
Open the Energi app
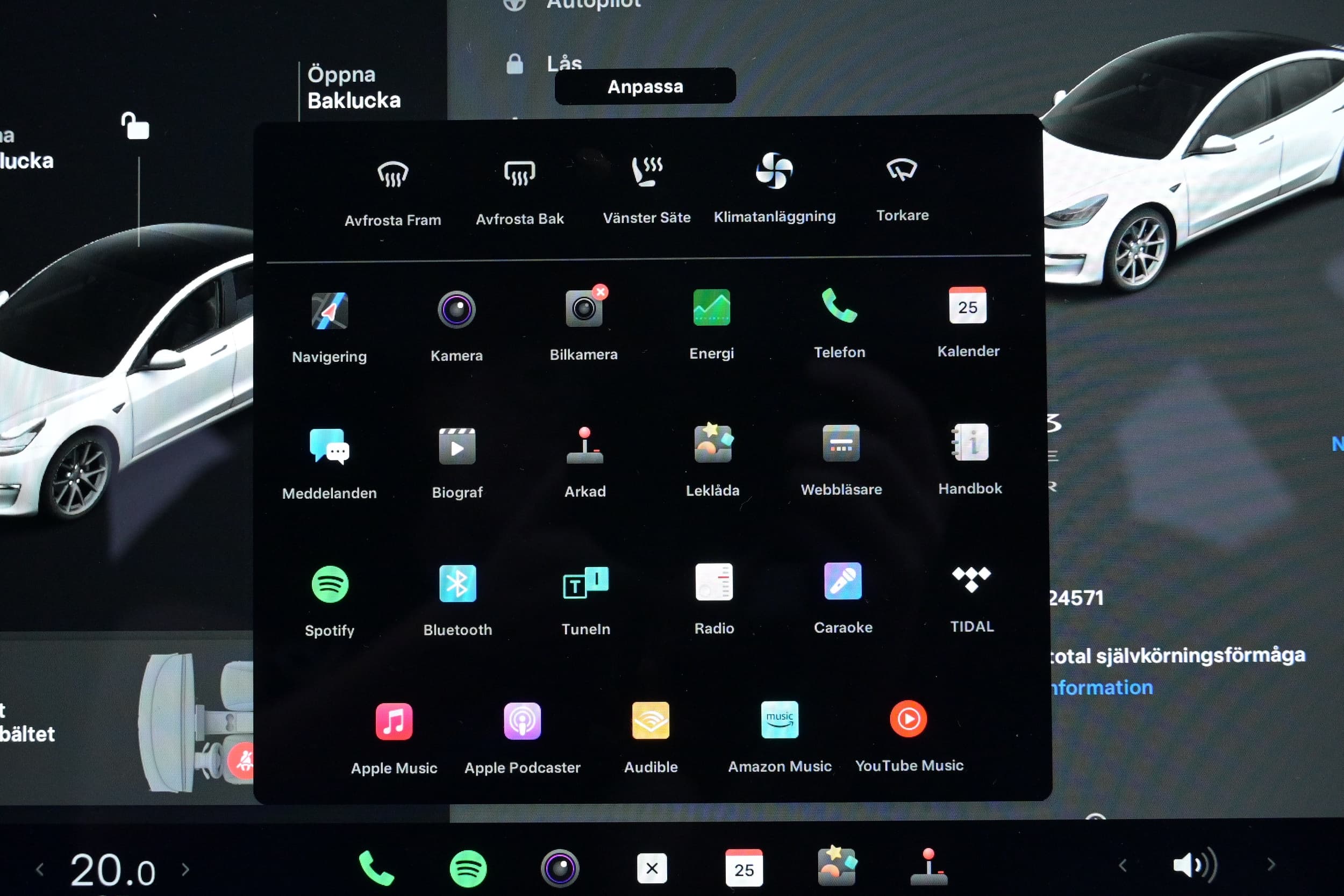point(711,307)
